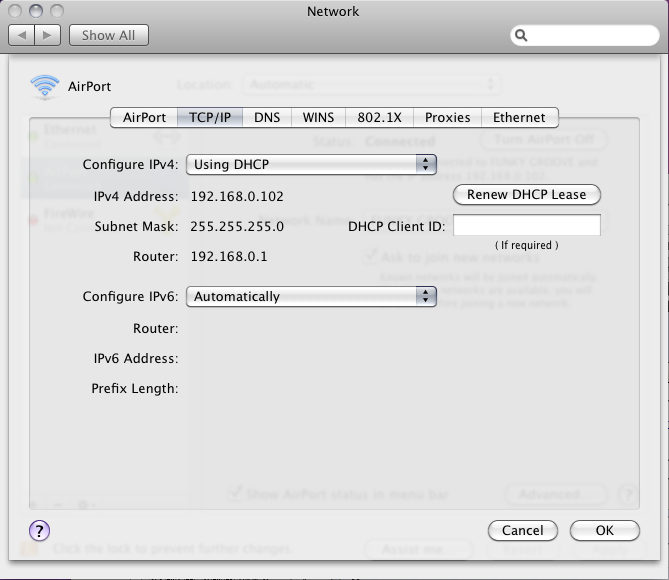Click OK to confirm settings
Image resolution: width=669 pixels, height=580 pixels.
pyautogui.click(x=605, y=530)
